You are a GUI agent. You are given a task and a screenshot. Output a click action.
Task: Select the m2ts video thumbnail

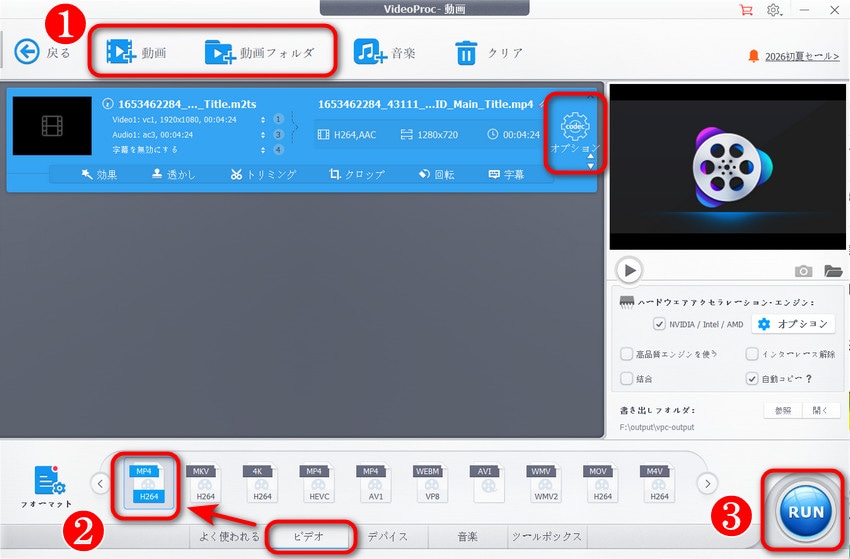click(x=52, y=126)
